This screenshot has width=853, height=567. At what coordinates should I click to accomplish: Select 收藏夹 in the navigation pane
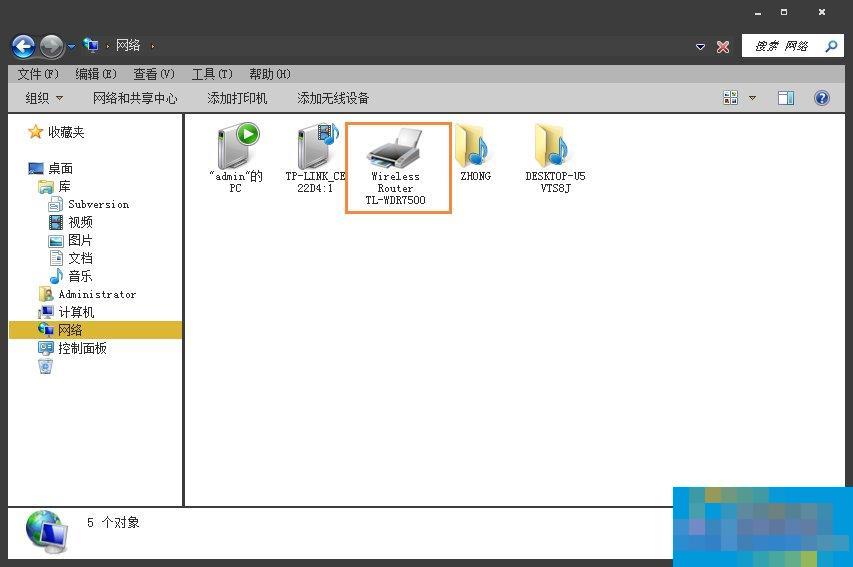[66, 132]
